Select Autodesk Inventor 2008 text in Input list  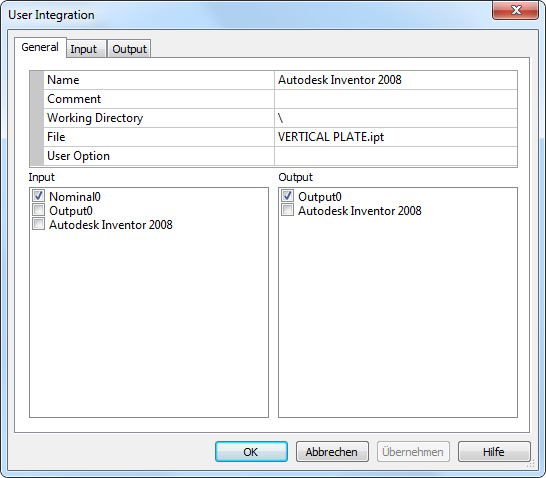click(111, 225)
